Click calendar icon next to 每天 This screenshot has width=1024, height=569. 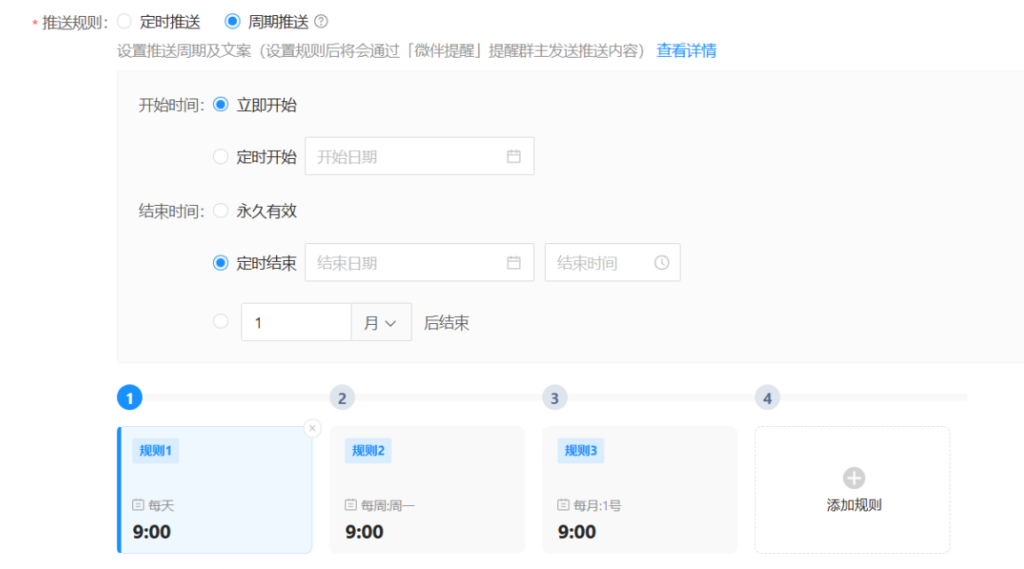139,505
